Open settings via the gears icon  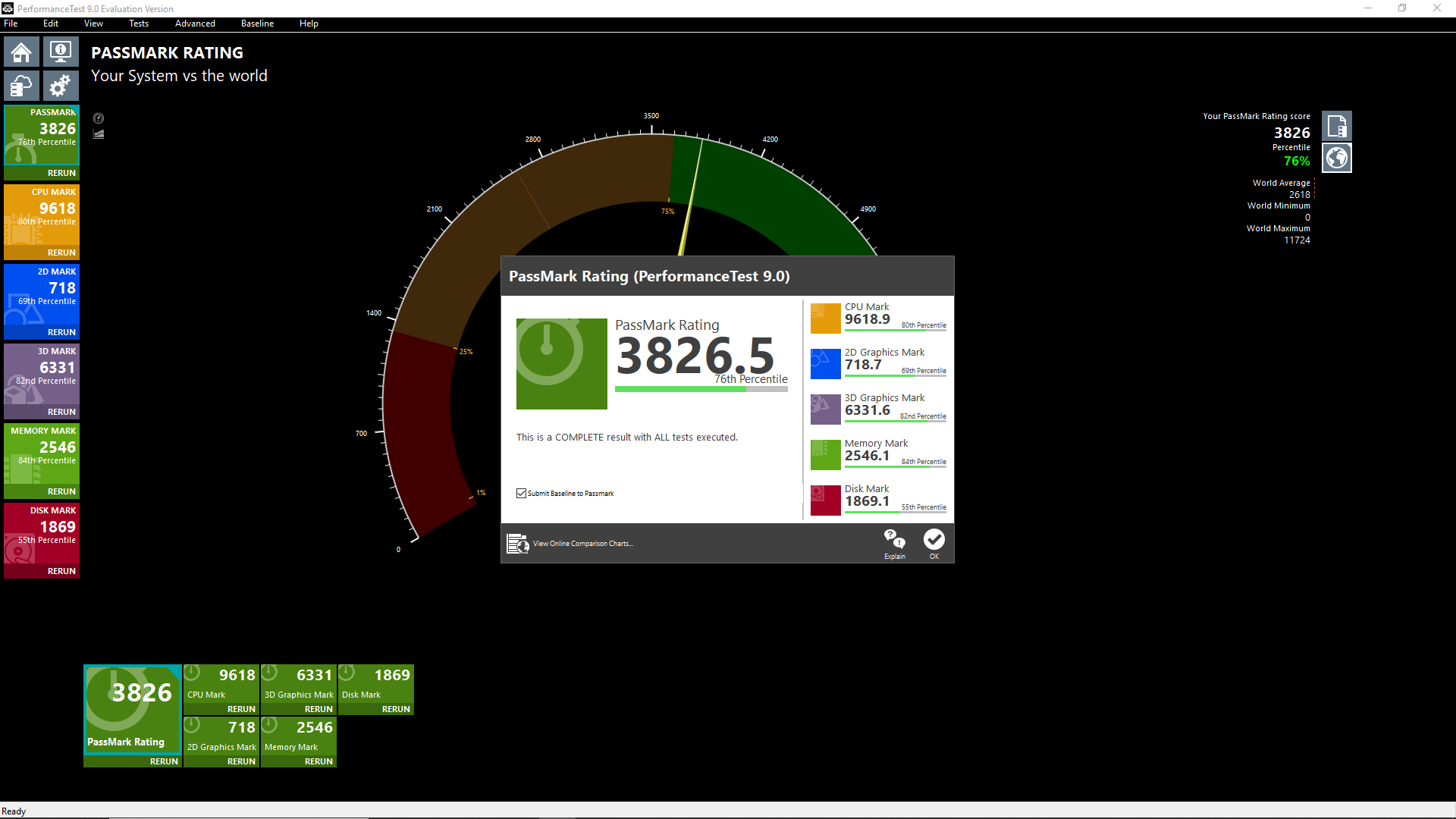tap(61, 86)
